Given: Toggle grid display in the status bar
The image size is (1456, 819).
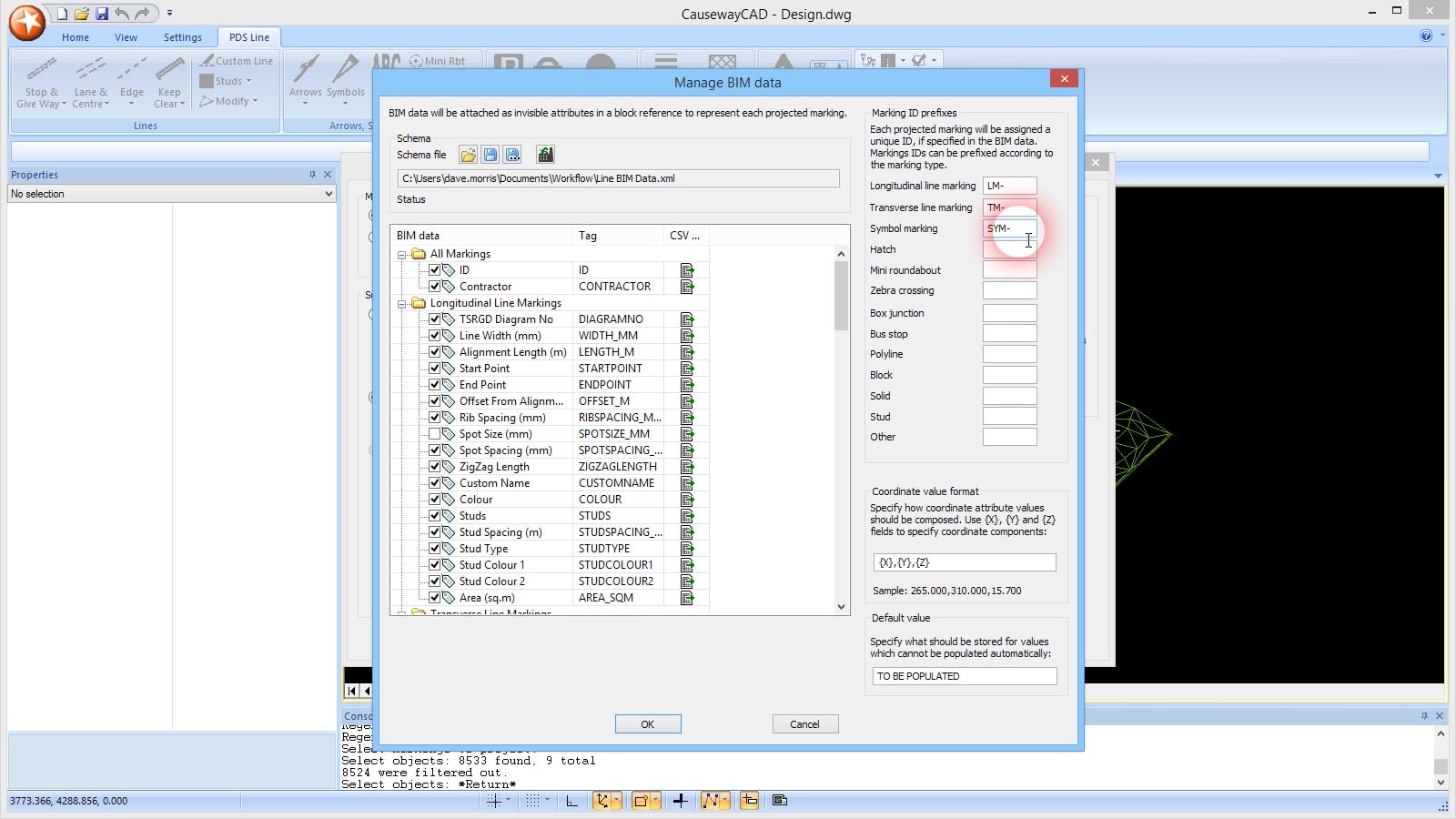Looking at the screenshot, I should (532, 801).
